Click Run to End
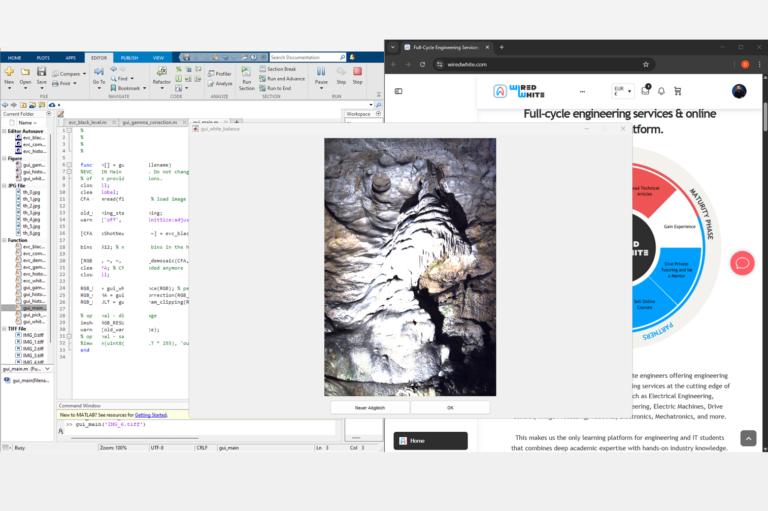 tap(275, 88)
